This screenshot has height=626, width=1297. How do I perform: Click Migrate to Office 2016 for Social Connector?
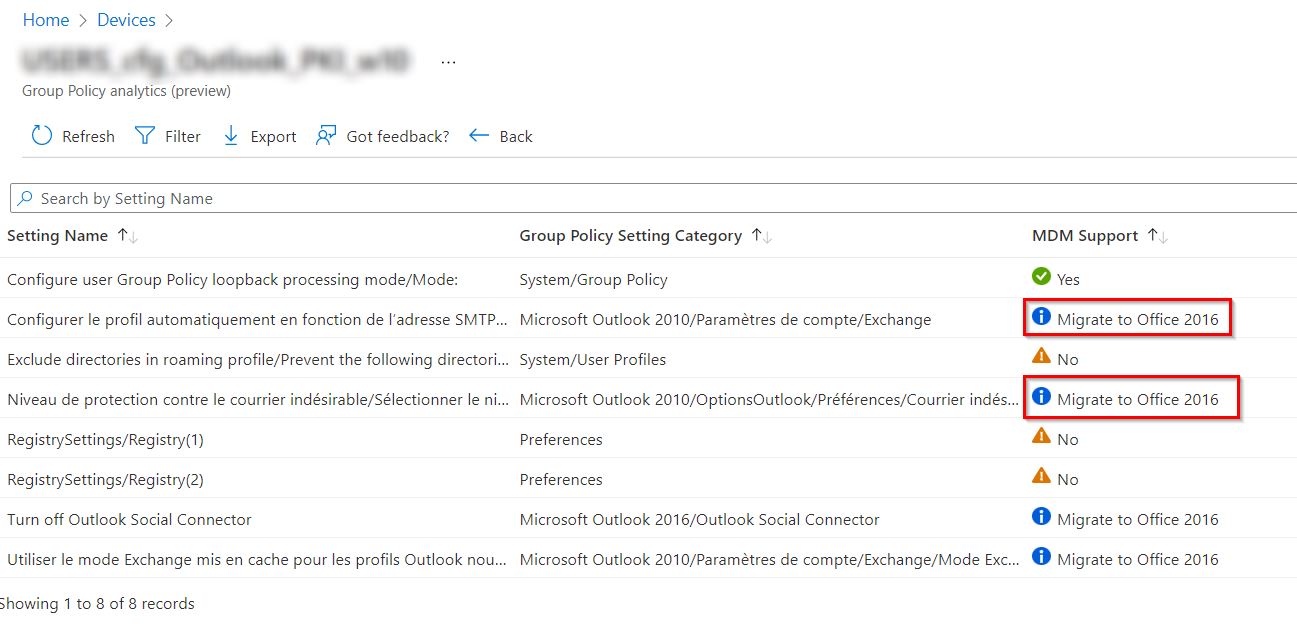(1138, 519)
